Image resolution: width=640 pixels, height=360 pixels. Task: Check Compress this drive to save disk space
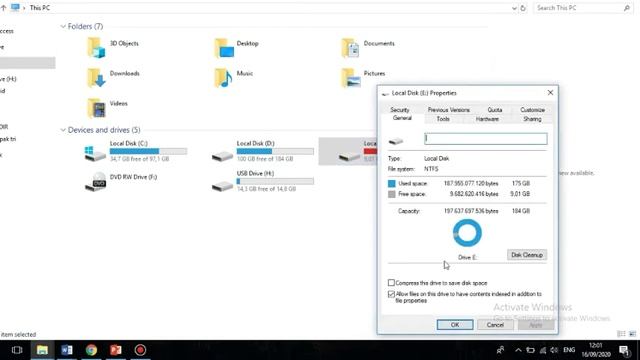(391, 282)
